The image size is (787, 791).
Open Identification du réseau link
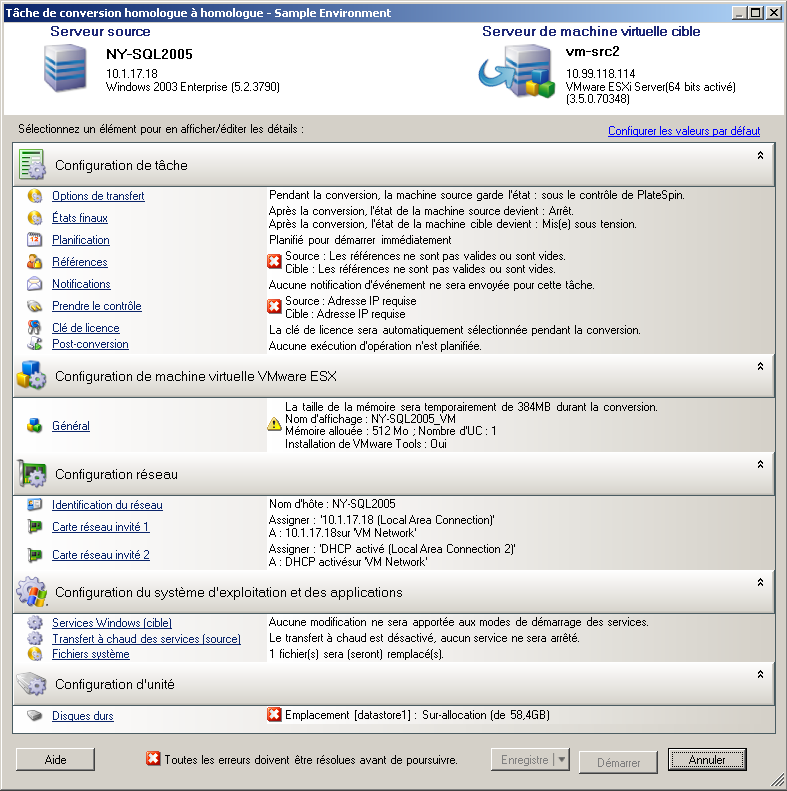tap(107, 505)
